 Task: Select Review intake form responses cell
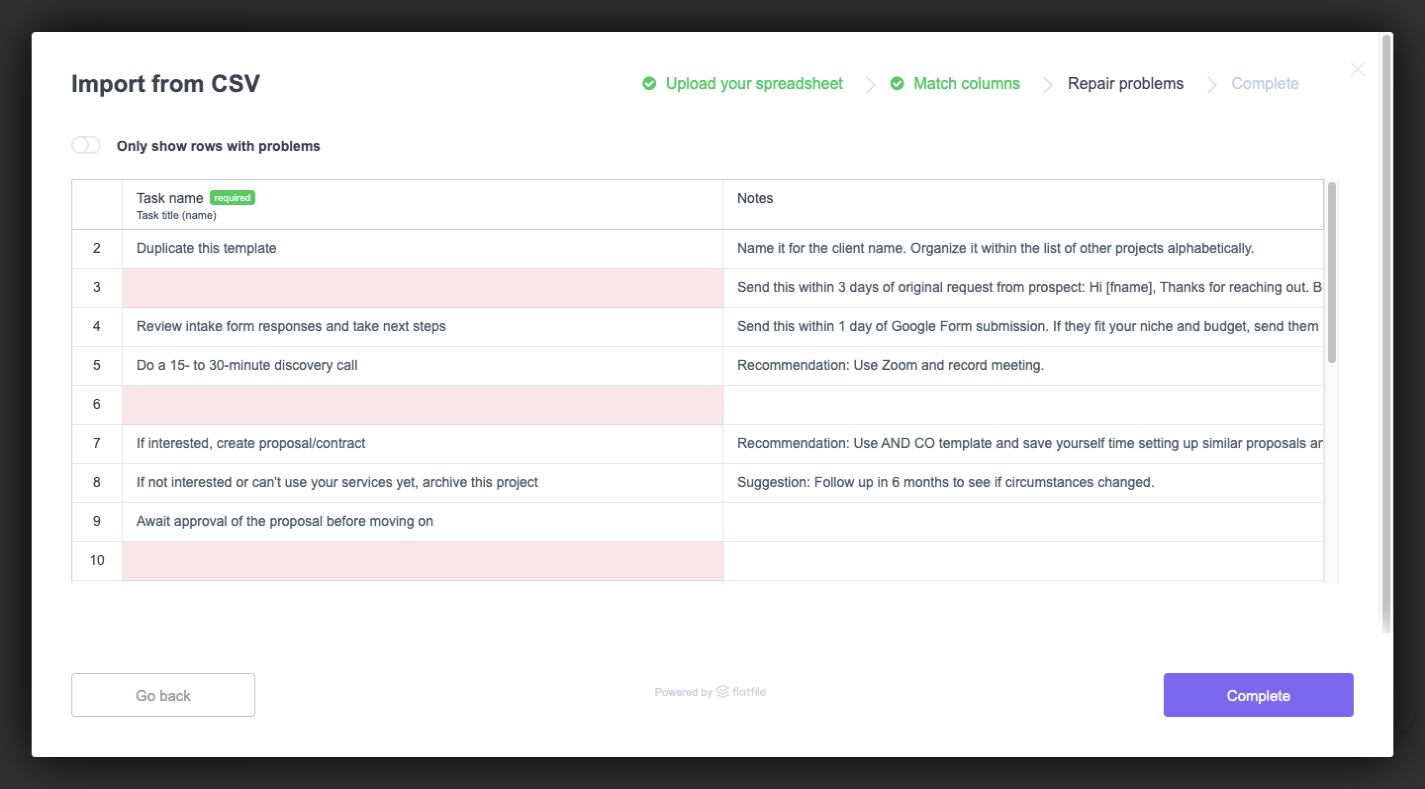click(422, 327)
